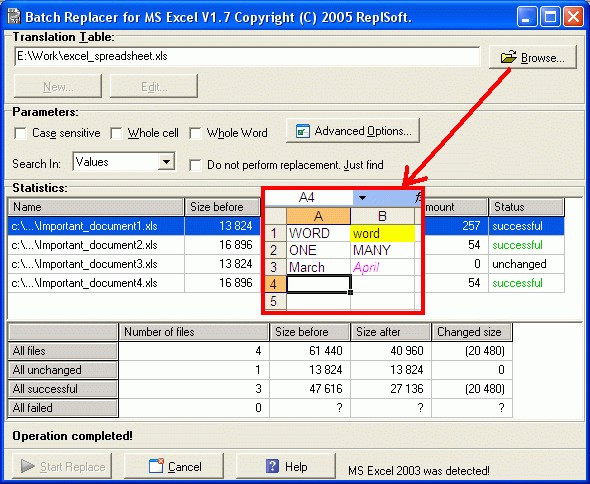Click the Translation Table path field
Image resolution: width=590 pixels, height=484 pixels.
[x=247, y=56]
